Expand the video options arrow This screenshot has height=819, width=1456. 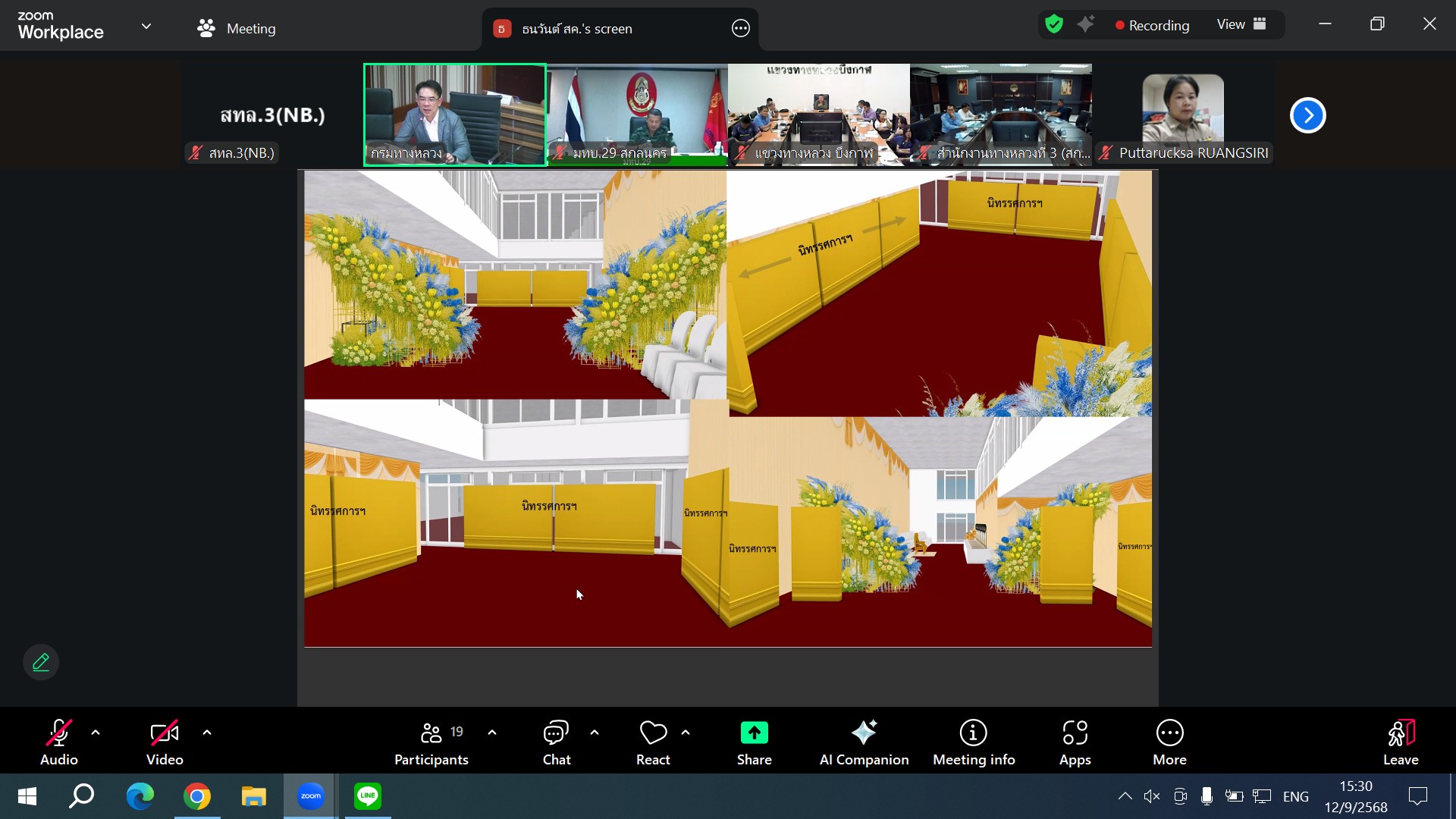[x=207, y=733]
